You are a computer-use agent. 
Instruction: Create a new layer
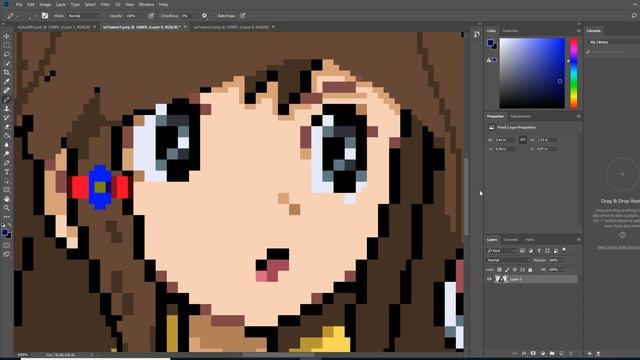562,353
